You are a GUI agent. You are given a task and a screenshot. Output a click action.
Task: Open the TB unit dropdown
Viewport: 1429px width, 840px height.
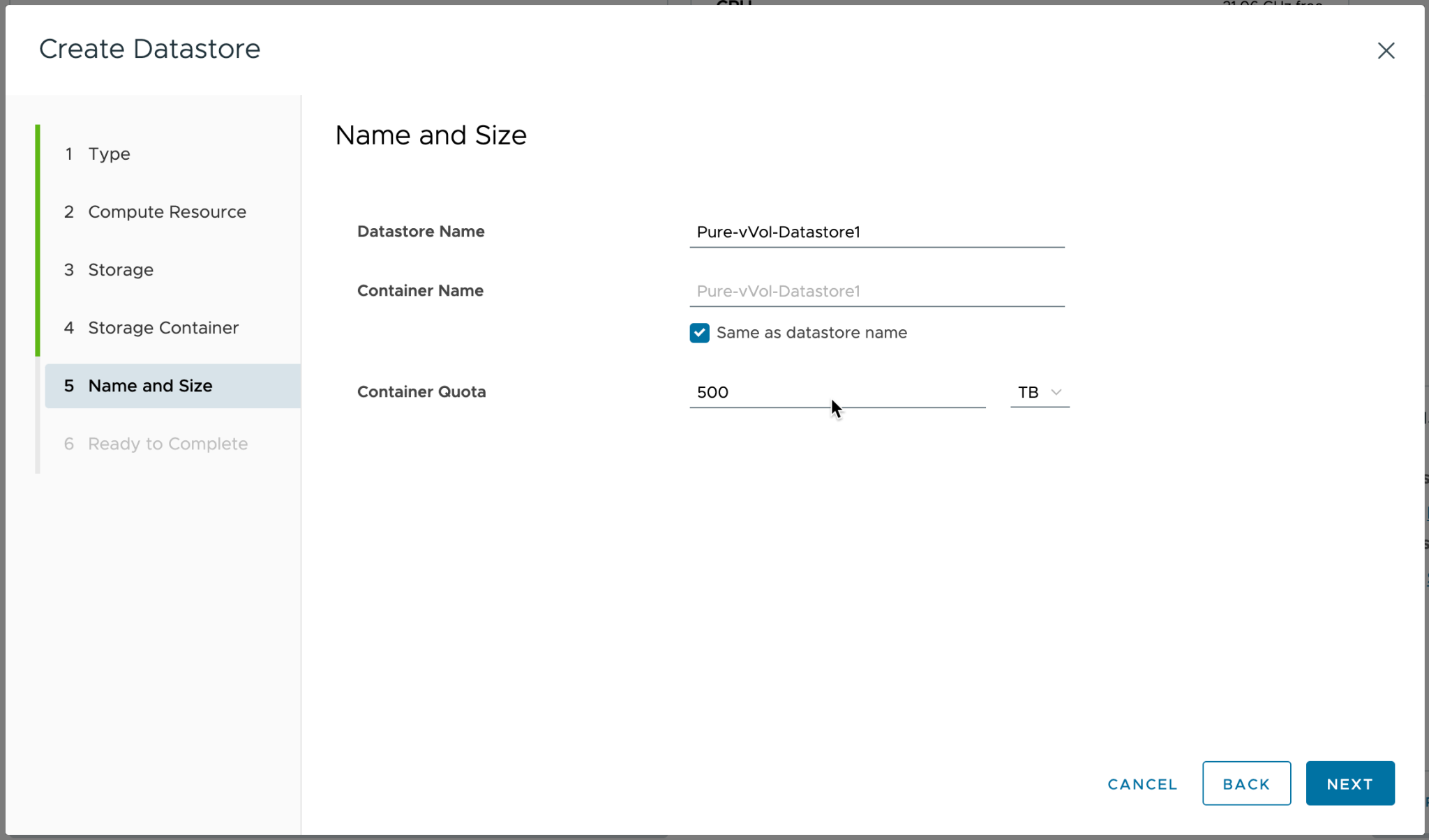click(x=1038, y=392)
